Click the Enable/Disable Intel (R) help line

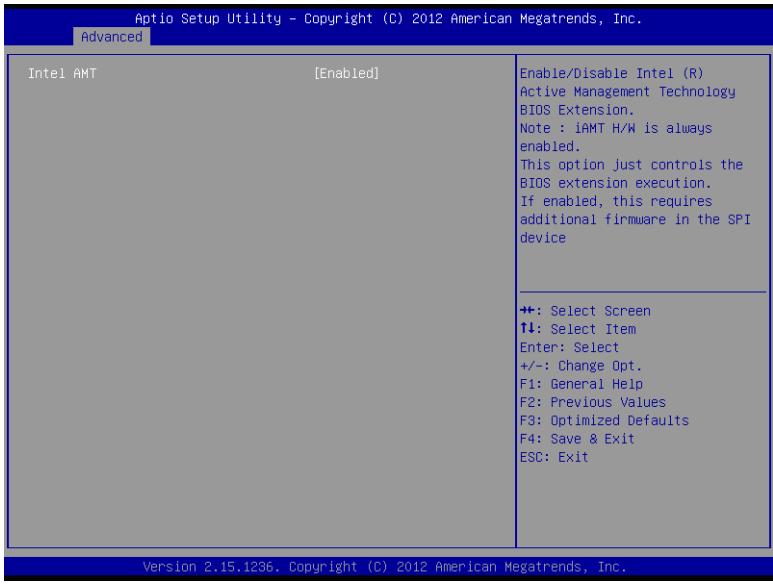point(612,73)
